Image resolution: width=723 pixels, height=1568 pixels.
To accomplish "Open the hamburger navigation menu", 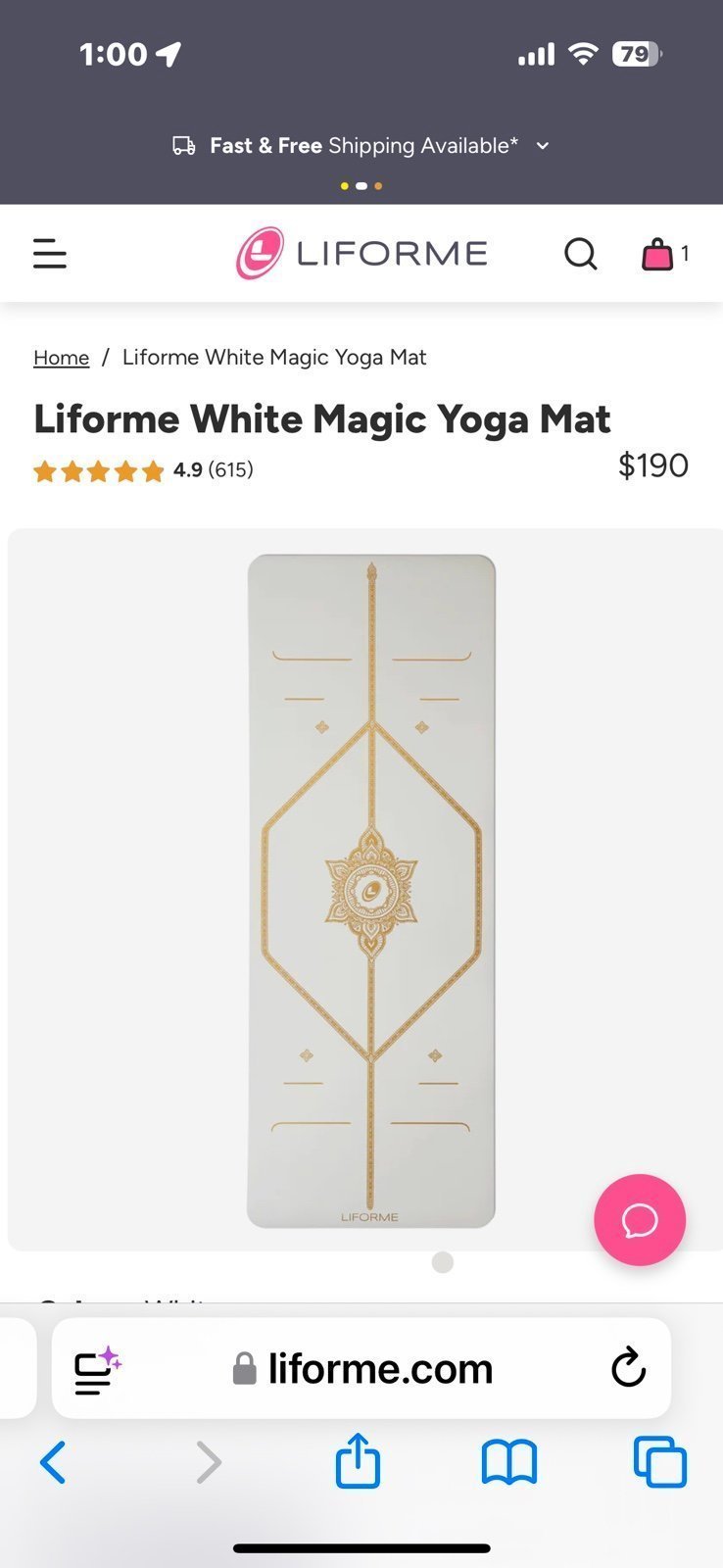I will point(50,254).
